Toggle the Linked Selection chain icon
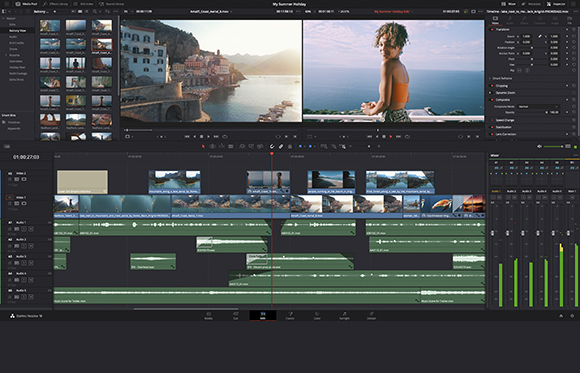580x373 pixels. (x=281, y=147)
